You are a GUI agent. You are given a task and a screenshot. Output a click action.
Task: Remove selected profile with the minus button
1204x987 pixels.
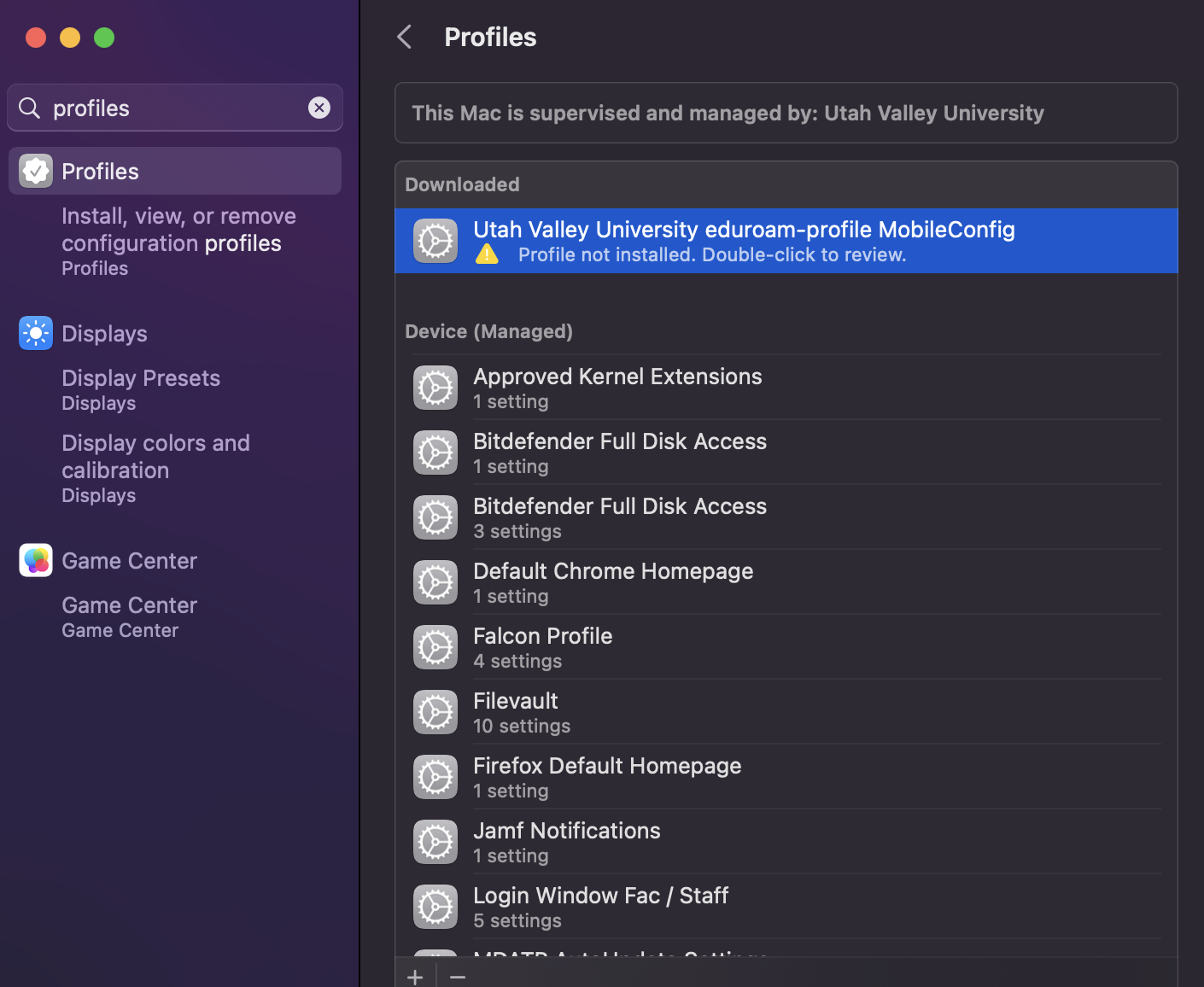457,976
